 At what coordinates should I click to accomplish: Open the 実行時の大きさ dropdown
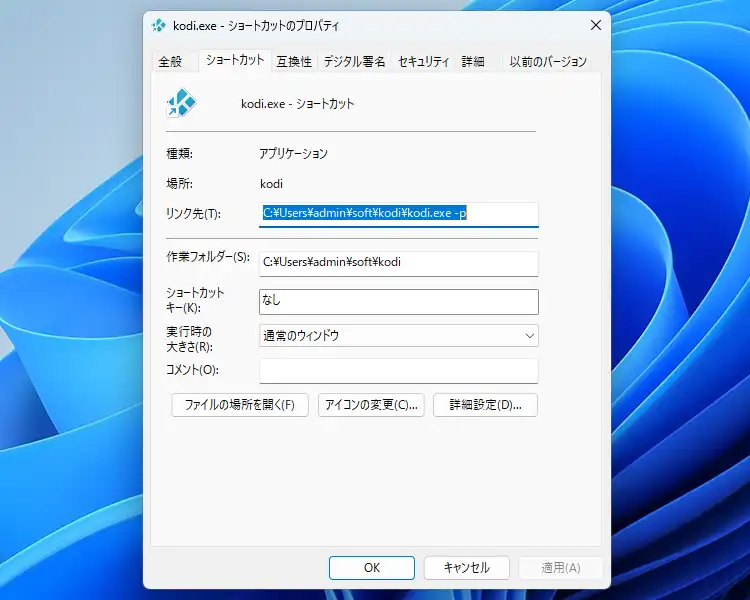(399, 335)
